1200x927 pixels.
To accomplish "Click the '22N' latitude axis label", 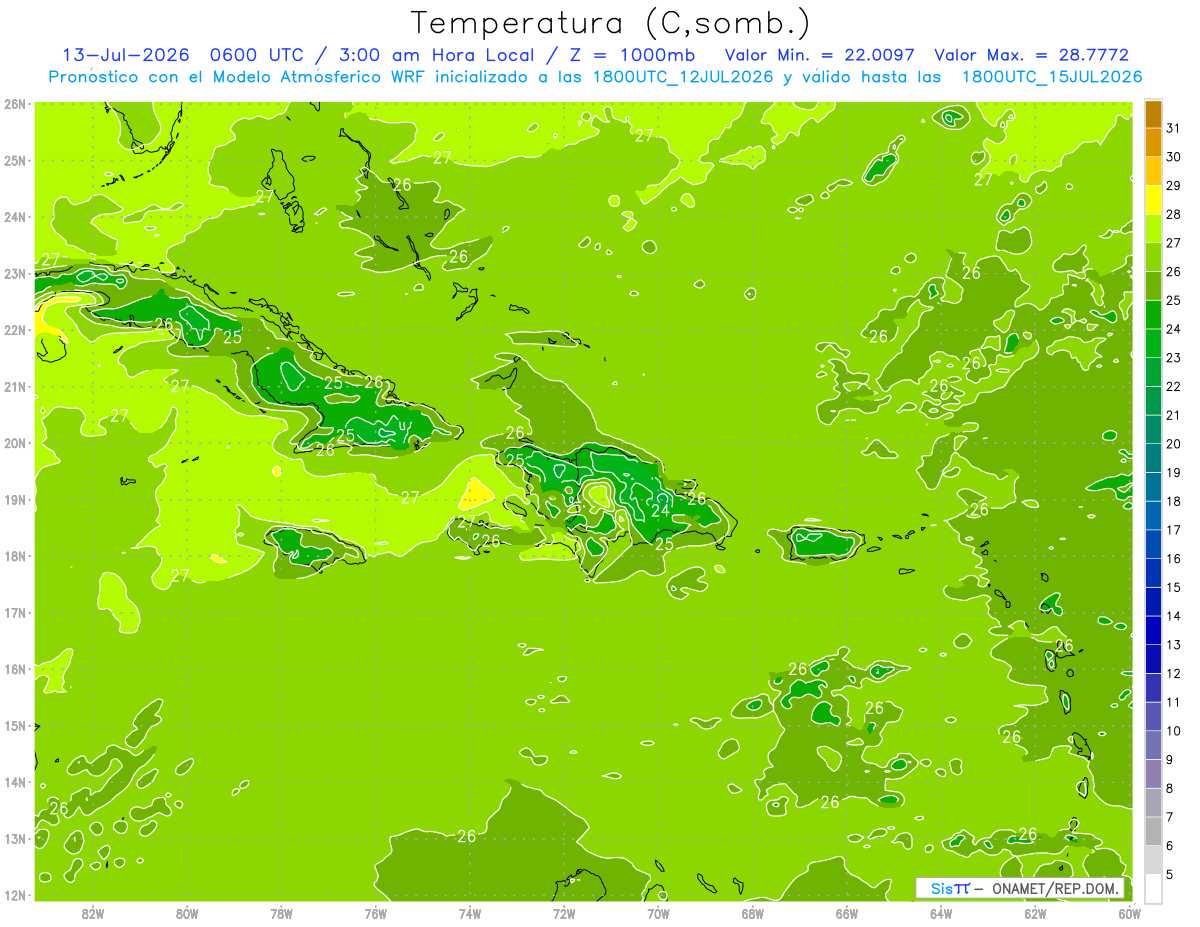I will [x=14, y=330].
